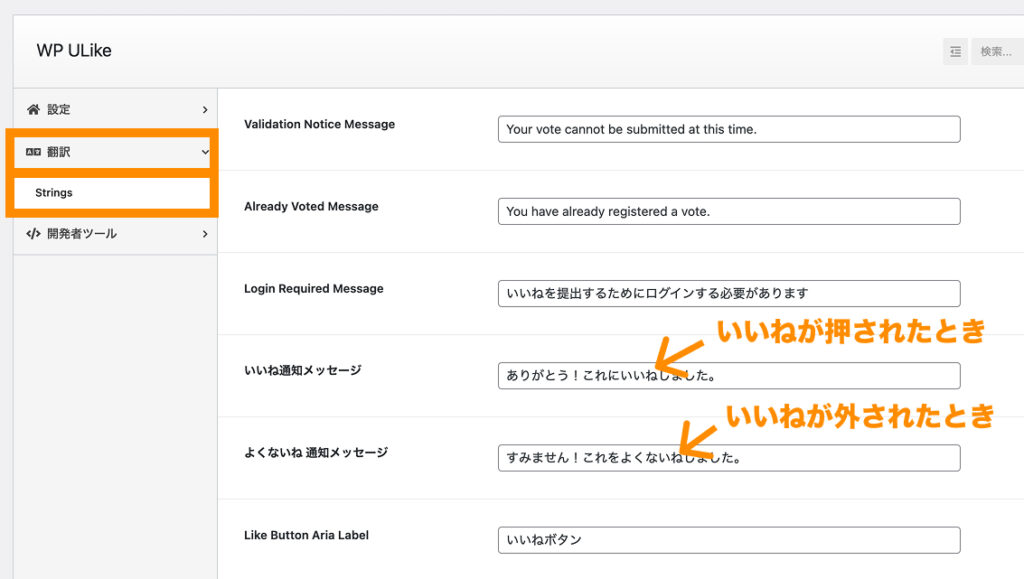Collapse the 翻訳 section chevron

(x=205, y=152)
